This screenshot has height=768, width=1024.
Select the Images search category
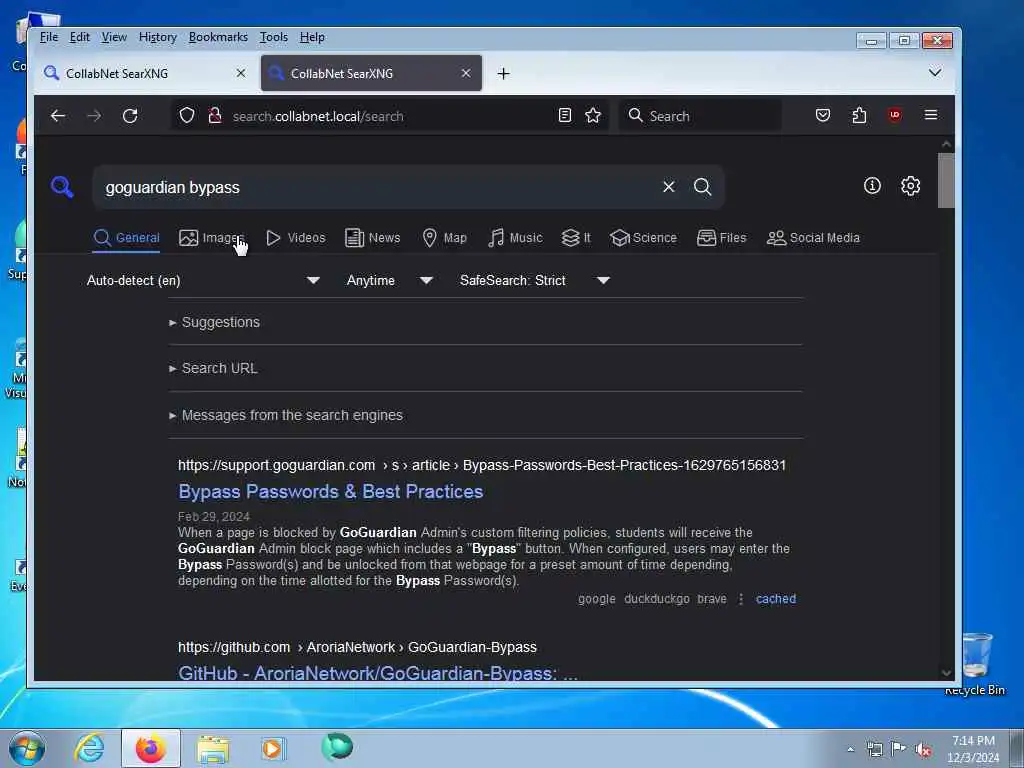pos(211,238)
